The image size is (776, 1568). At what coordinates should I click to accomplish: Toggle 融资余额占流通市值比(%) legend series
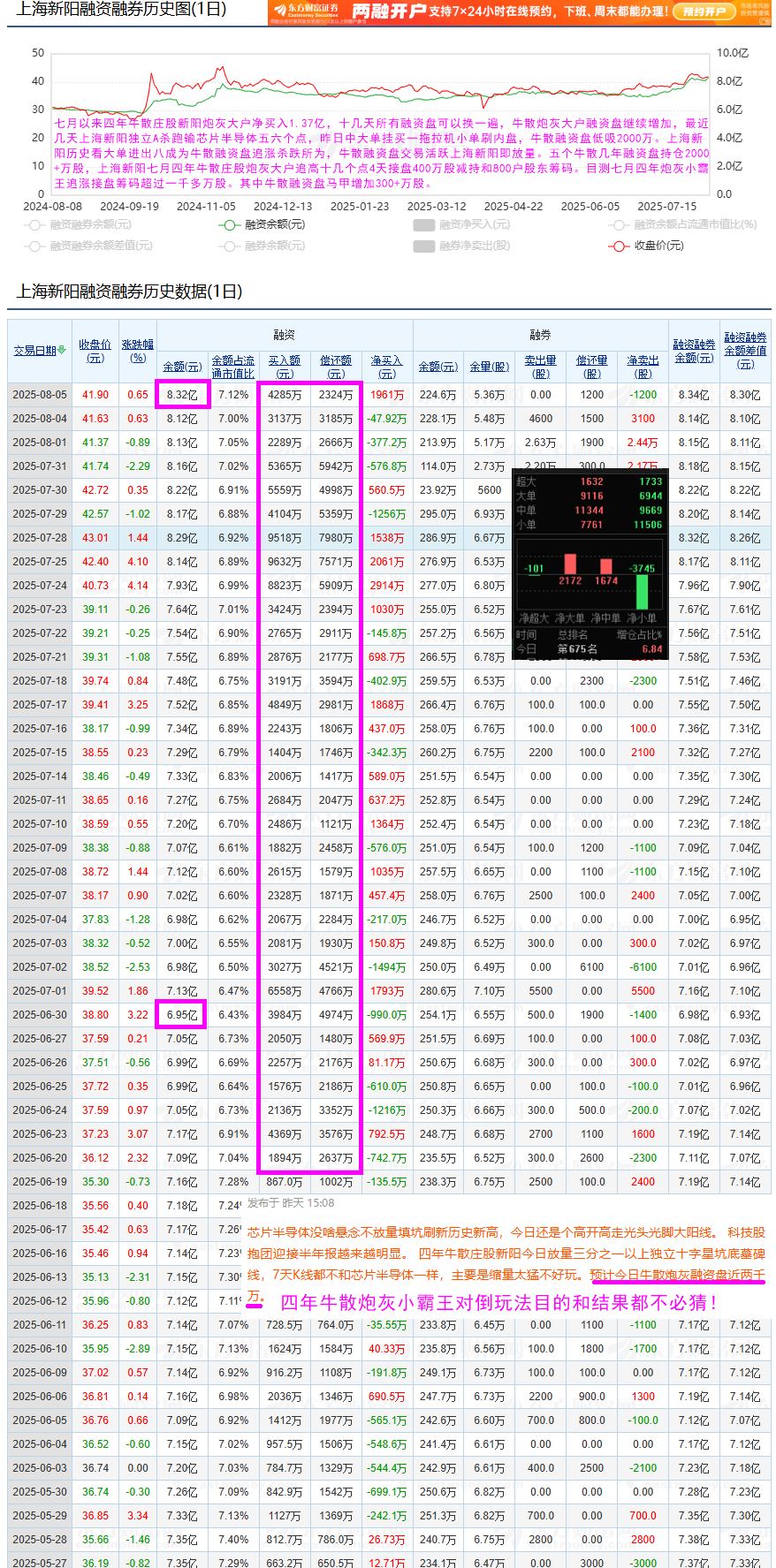click(683, 224)
